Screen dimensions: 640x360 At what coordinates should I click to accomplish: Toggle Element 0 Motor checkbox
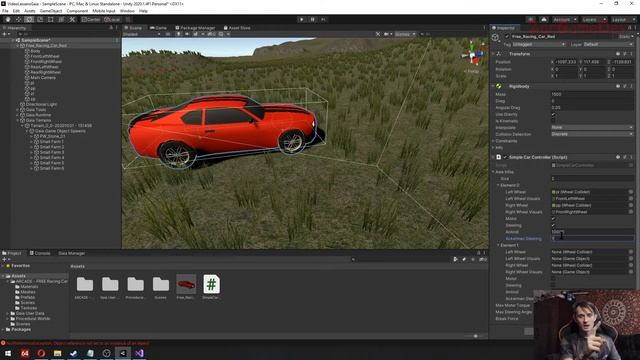[553, 218]
